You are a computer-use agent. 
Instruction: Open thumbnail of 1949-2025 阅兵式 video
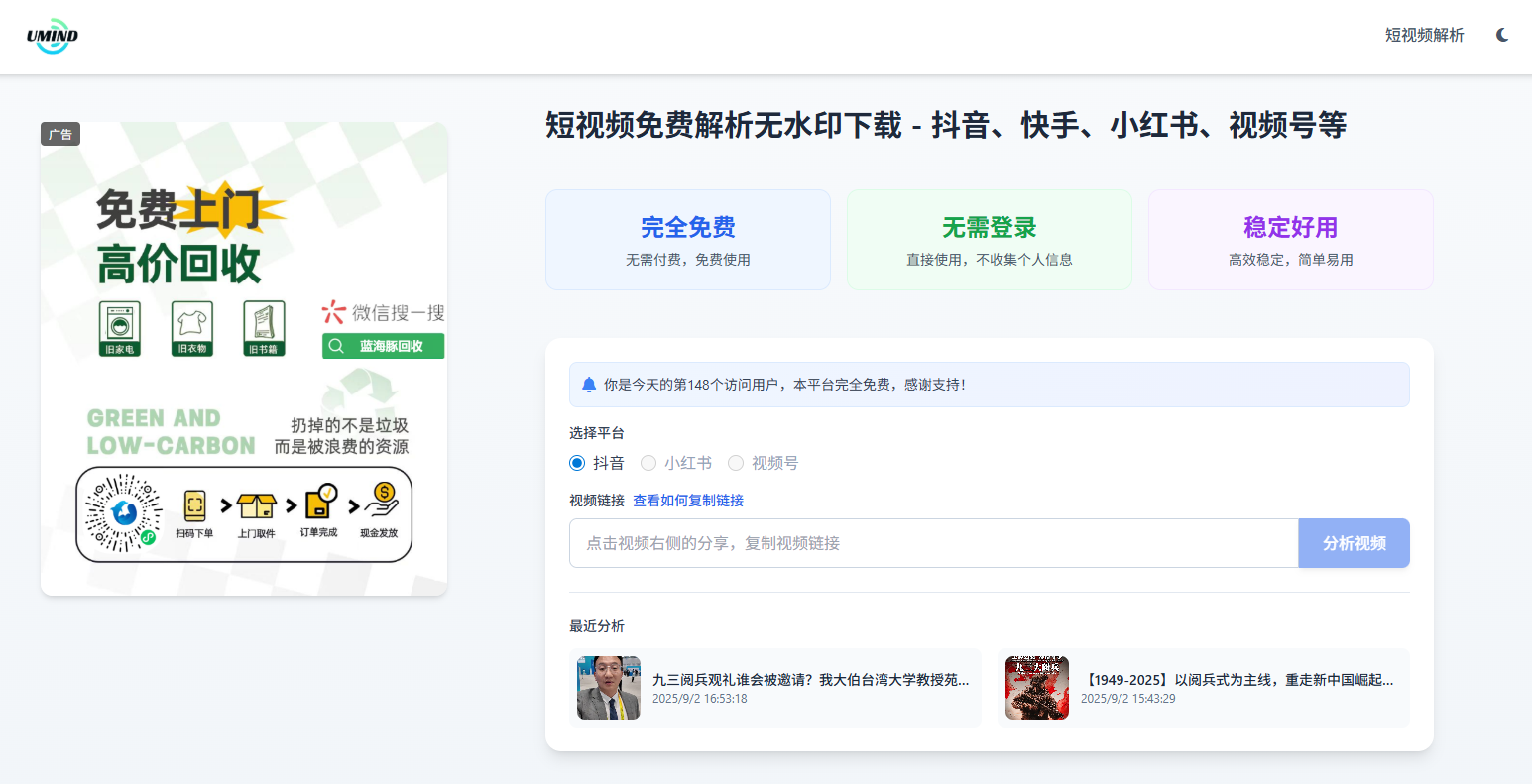[x=1037, y=688]
